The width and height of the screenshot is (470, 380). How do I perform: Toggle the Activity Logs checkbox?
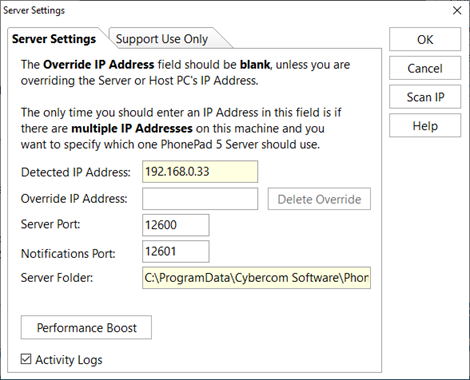[x=26, y=359]
